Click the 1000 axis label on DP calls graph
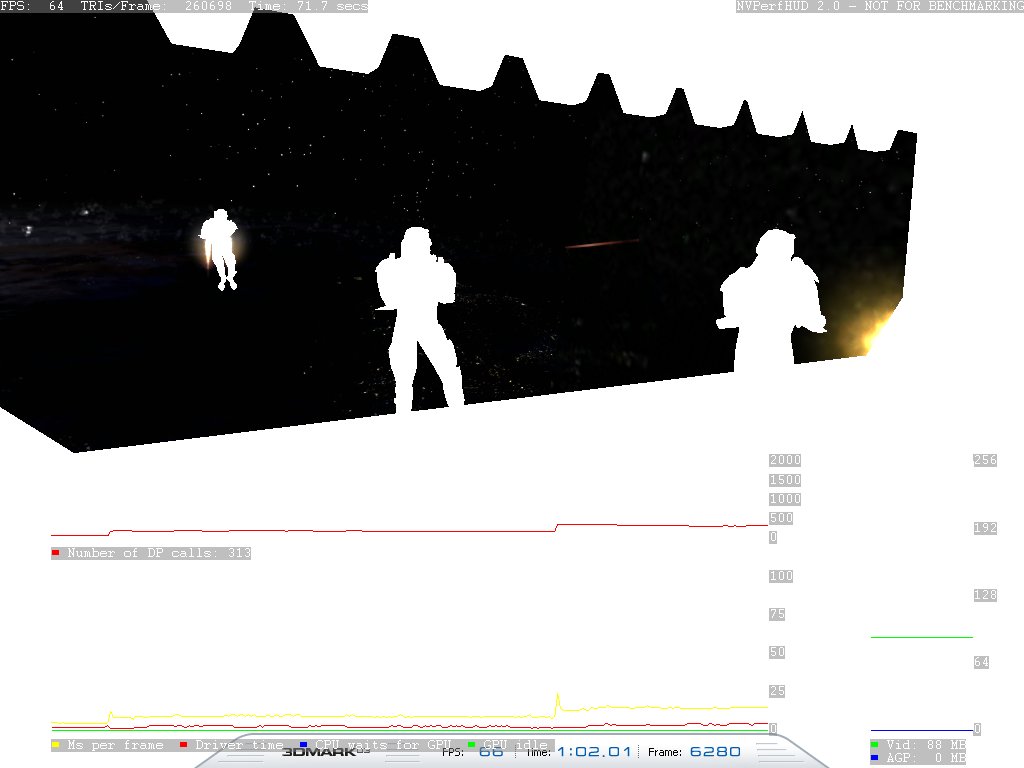Screen dimensions: 1024x768 click(785, 499)
